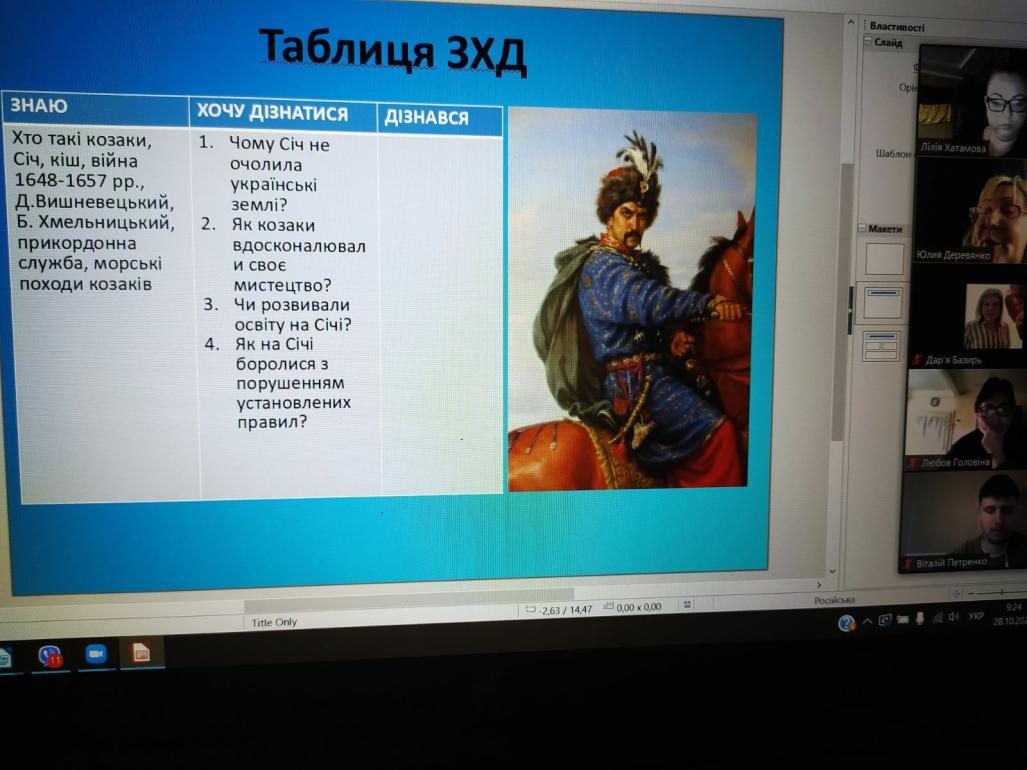
Task: Select the title with two content boxes layout thumbnail
Action: click(881, 346)
